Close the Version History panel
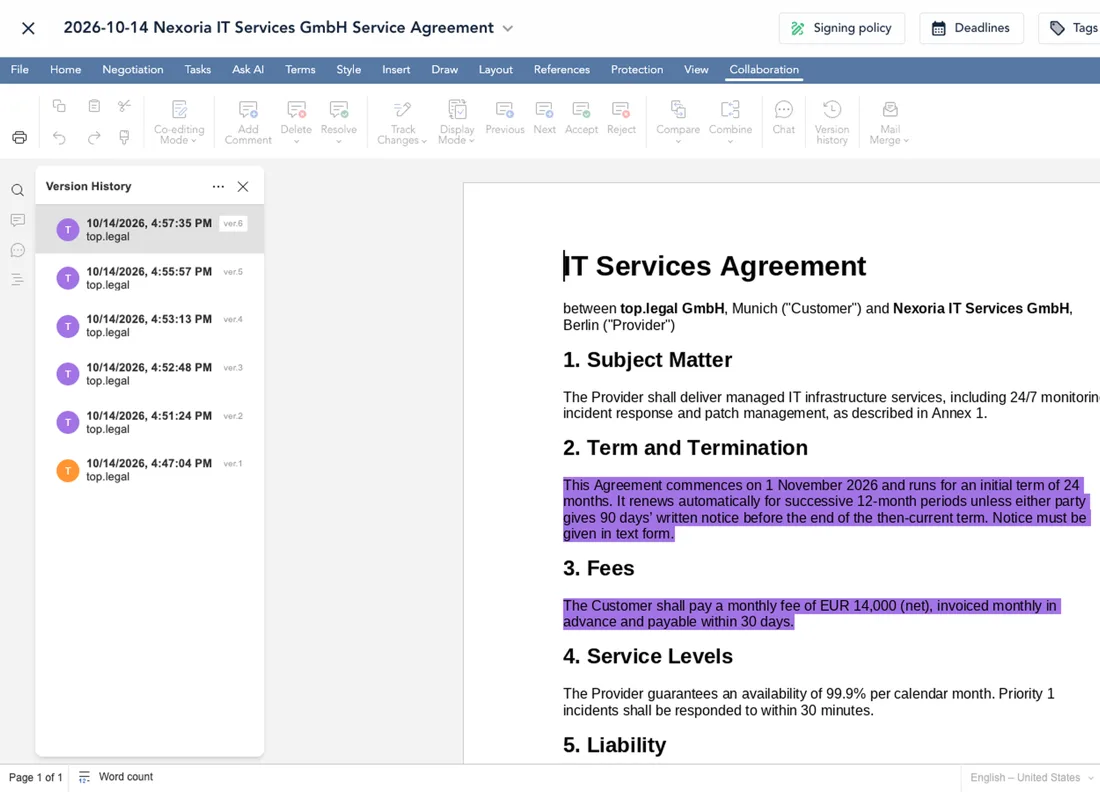Viewport: 1100px width, 792px height. (x=243, y=187)
